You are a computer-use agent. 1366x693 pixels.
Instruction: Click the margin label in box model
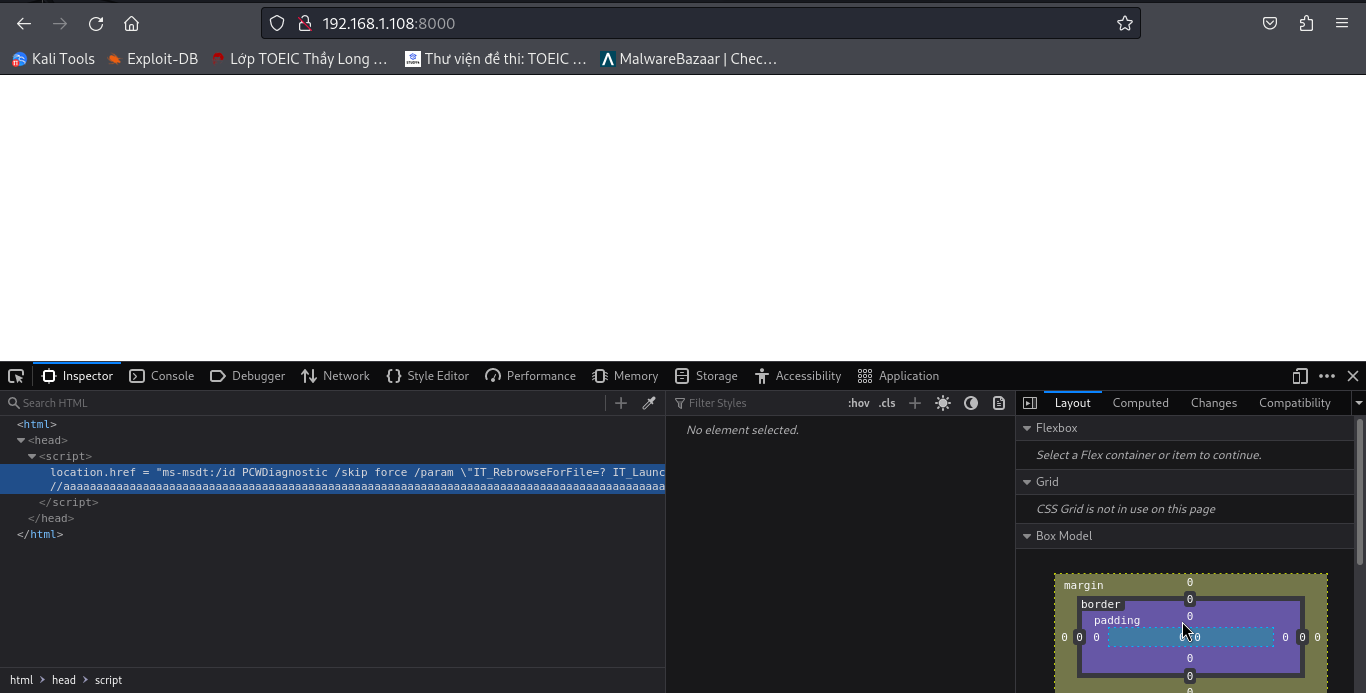1084,585
